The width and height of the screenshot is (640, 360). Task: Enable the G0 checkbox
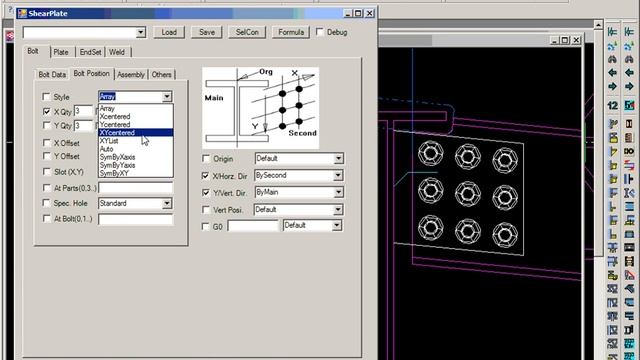pos(206,226)
